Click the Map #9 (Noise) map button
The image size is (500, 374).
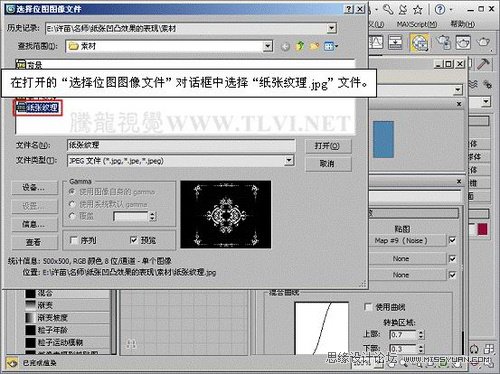click(407, 240)
